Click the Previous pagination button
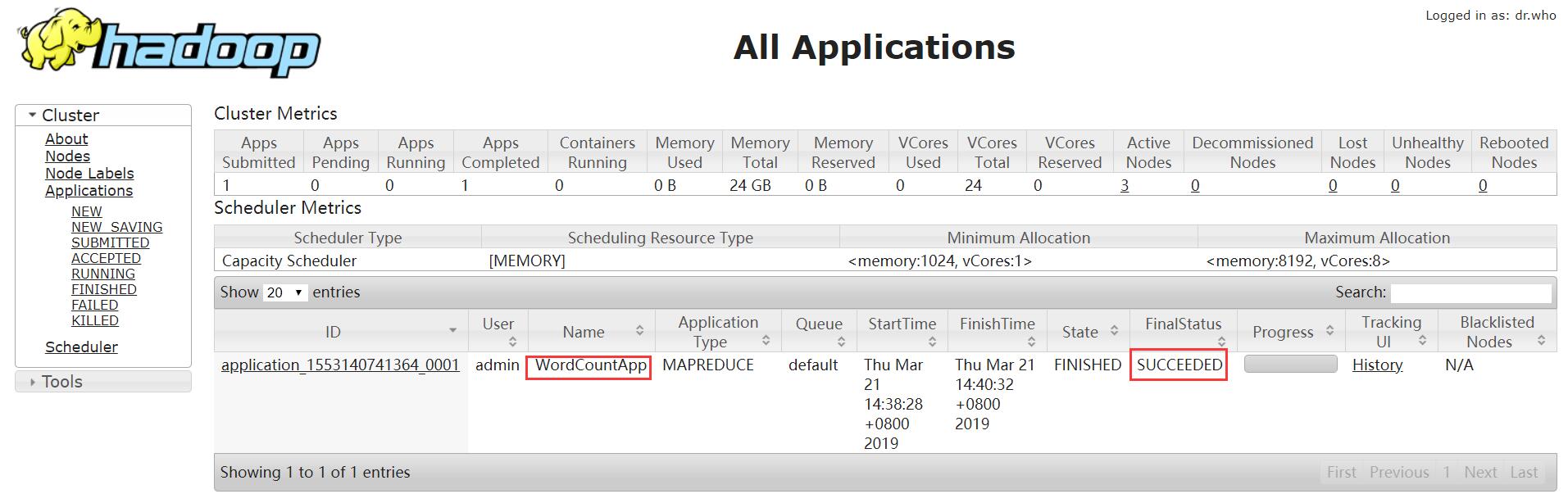The height and width of the screenshot is (494, 1568). tap(1399, 473)
